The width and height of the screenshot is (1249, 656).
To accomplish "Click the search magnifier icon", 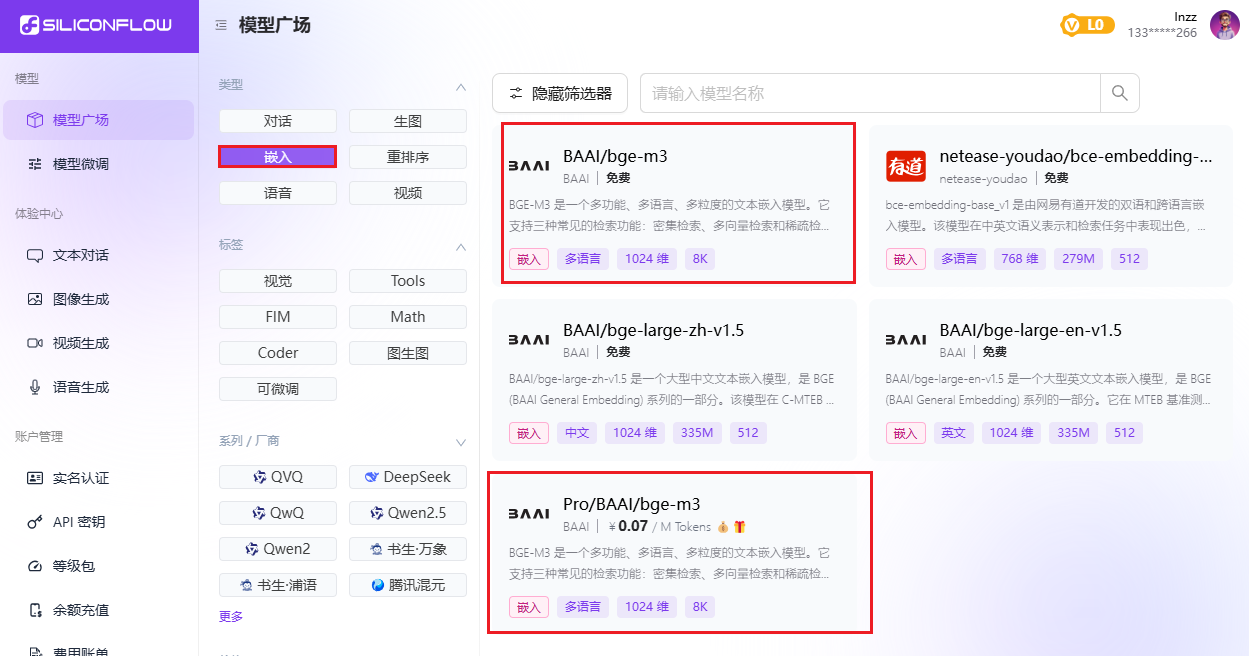I will coord(1120,93).
